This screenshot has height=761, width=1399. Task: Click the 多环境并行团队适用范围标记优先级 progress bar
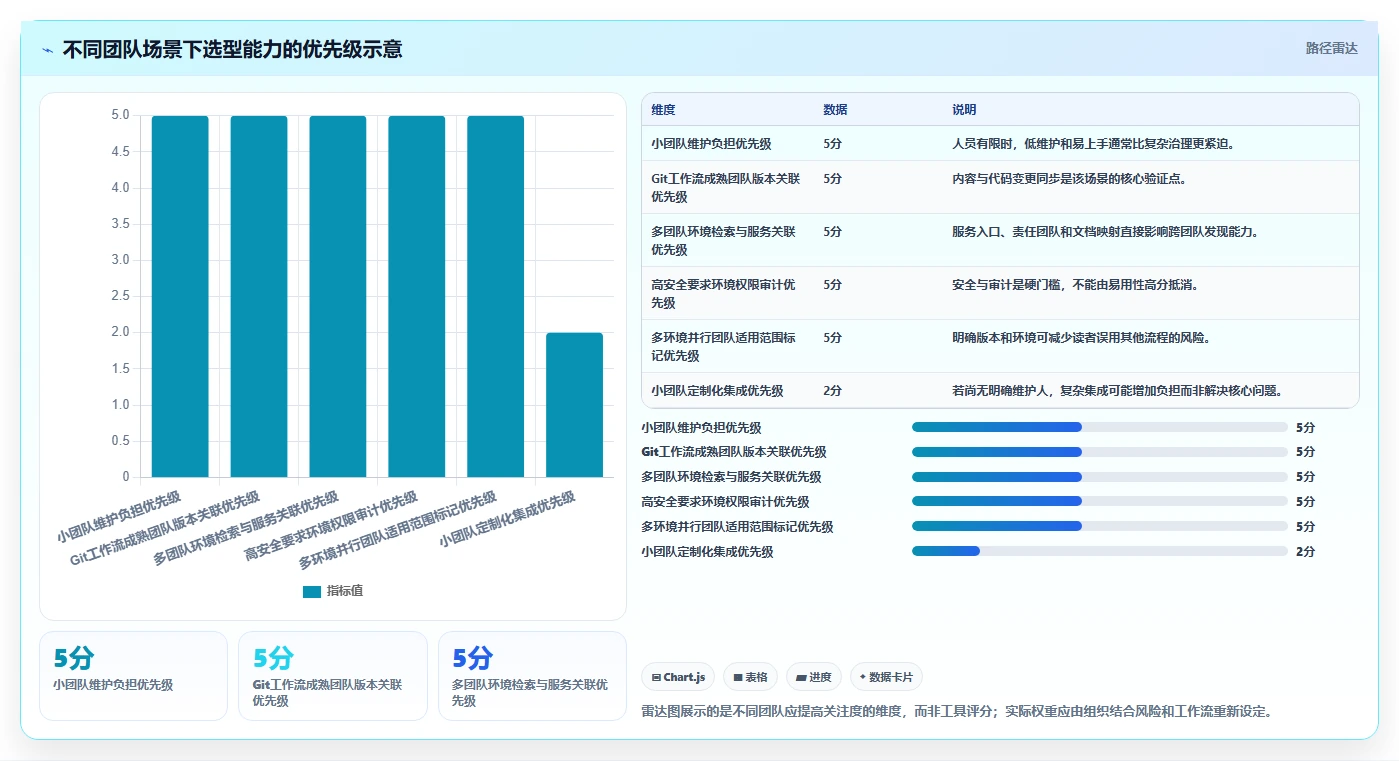pos(1100,526)
